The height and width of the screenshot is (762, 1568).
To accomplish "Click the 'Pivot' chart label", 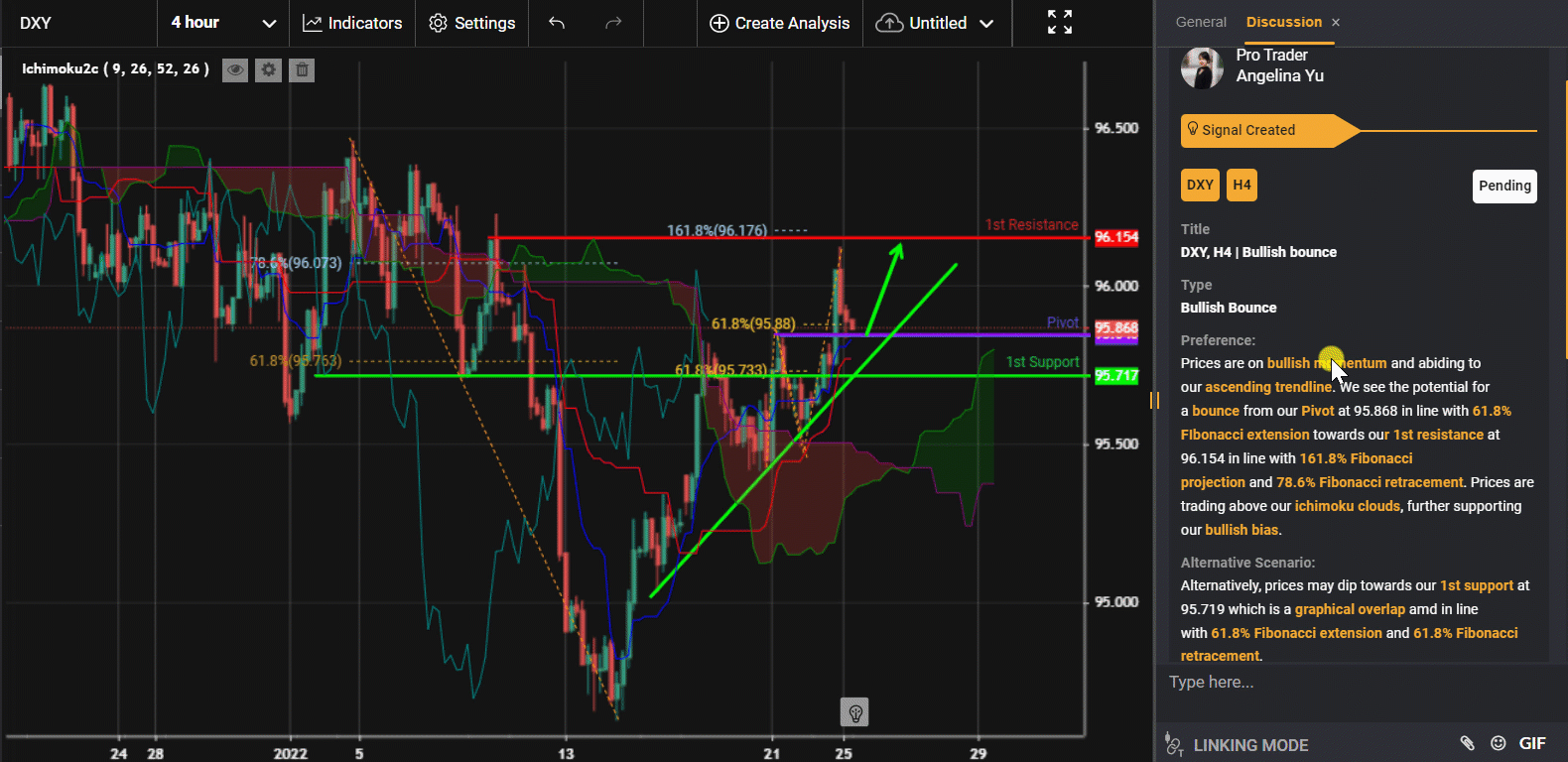I will (x=1062, y=322).
